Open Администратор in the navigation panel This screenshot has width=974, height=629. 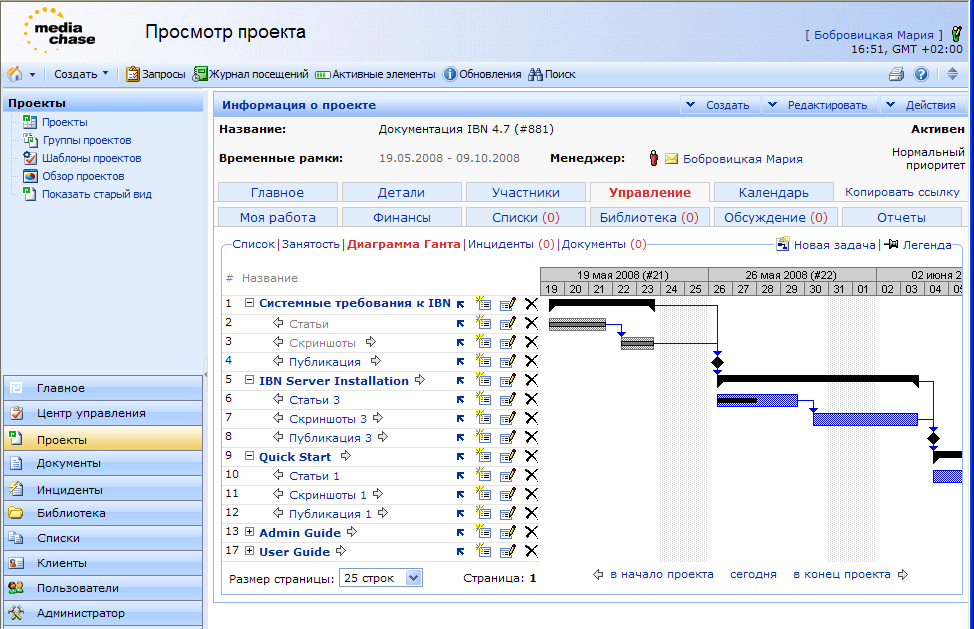click(x=103, y=613)
